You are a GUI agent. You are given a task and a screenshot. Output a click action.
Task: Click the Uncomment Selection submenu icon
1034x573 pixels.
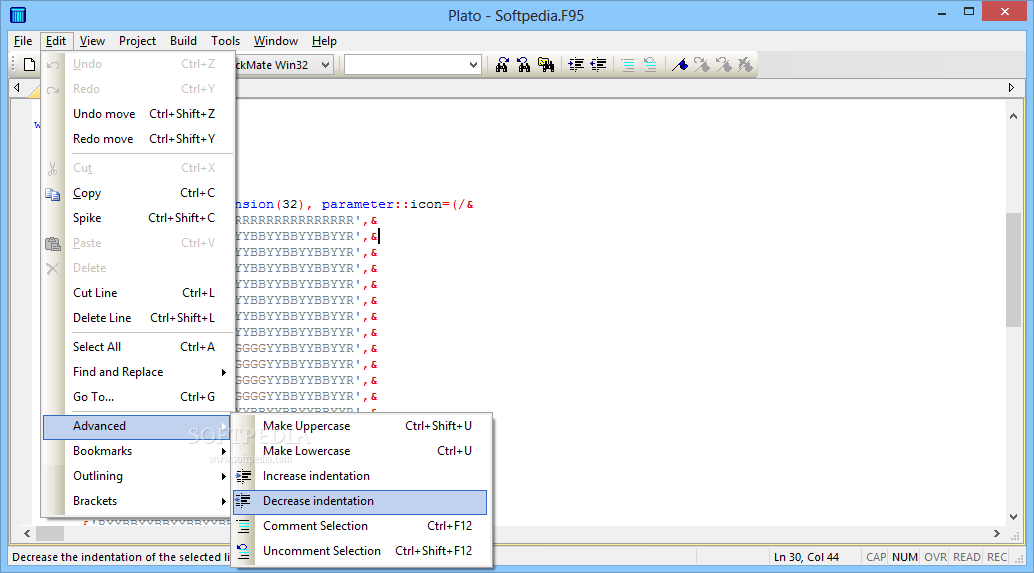click(244, 551)
